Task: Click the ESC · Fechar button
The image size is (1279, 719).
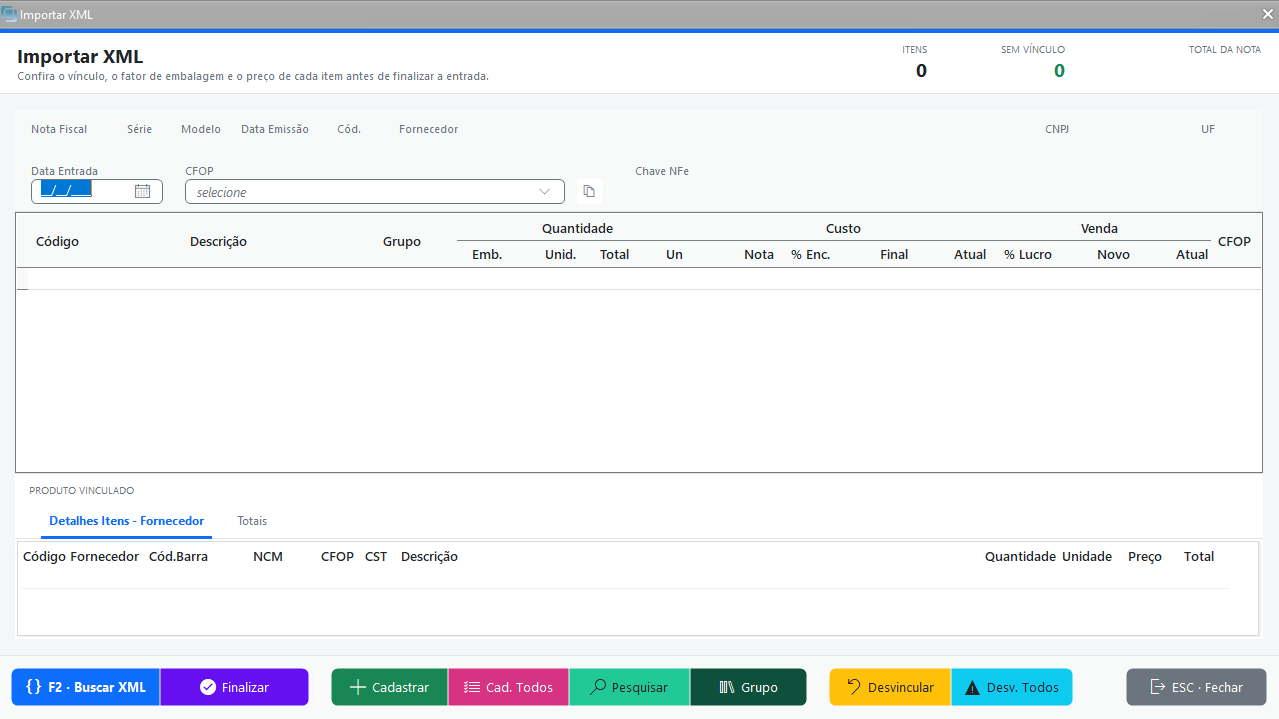Action: coord(1196,687)
